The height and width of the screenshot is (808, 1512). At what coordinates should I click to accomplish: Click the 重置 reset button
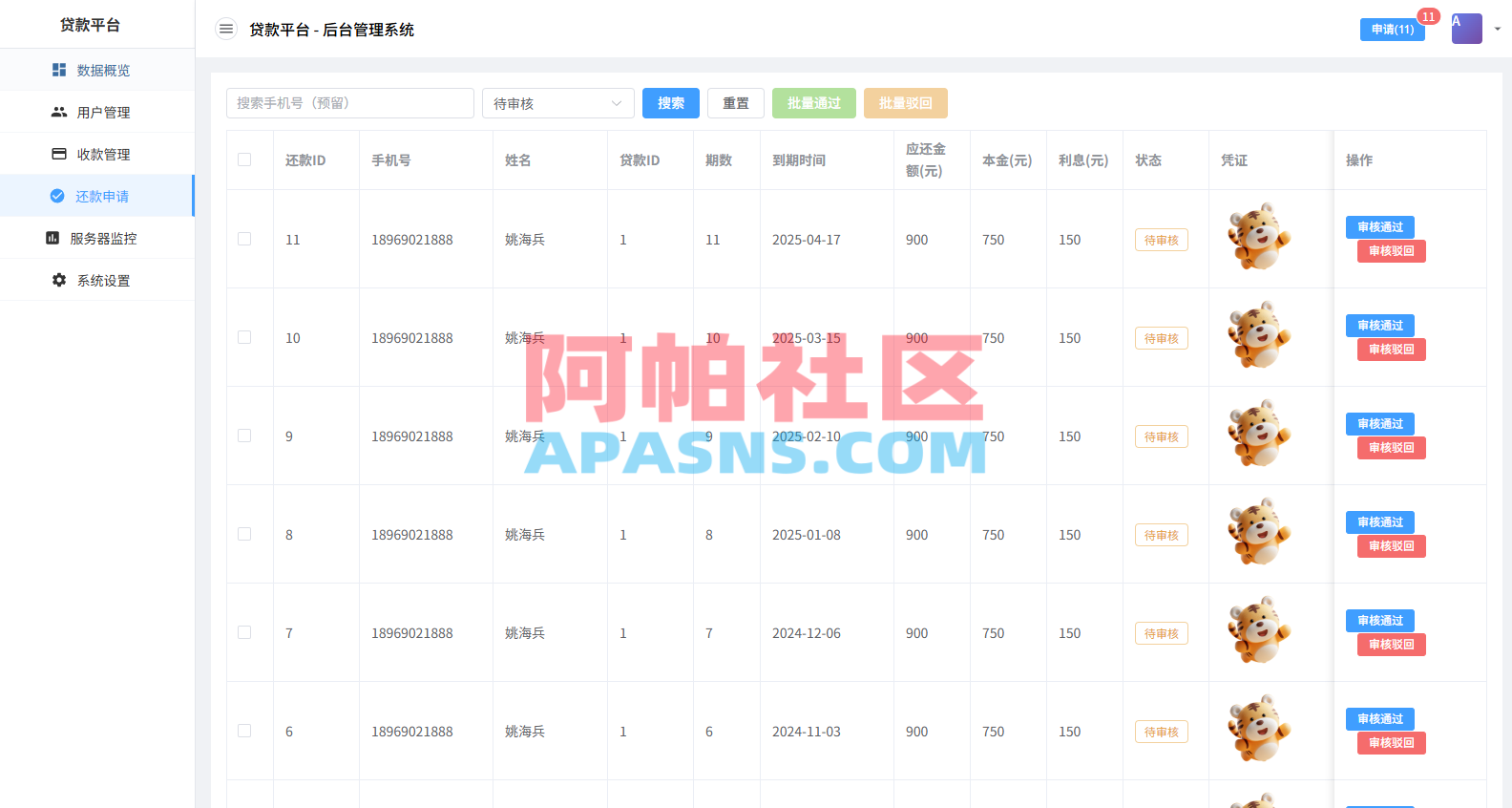click(736, 103)
